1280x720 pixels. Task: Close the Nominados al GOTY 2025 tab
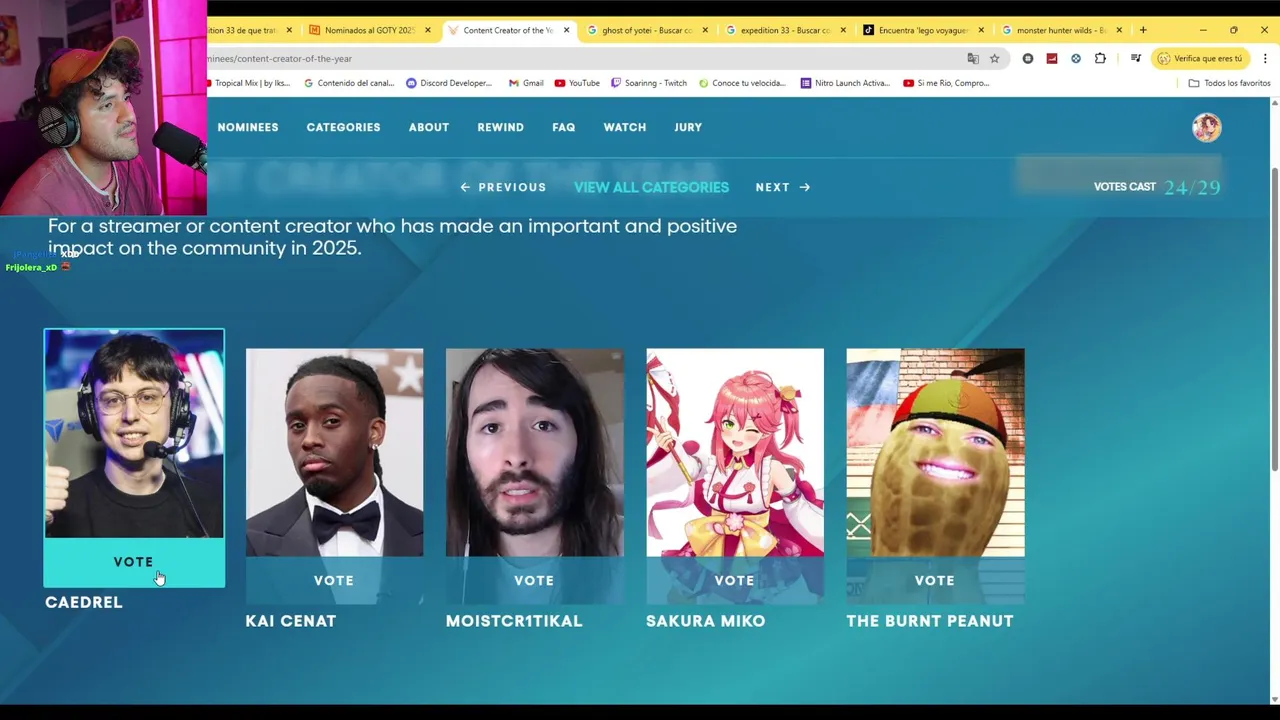[428, 30]
